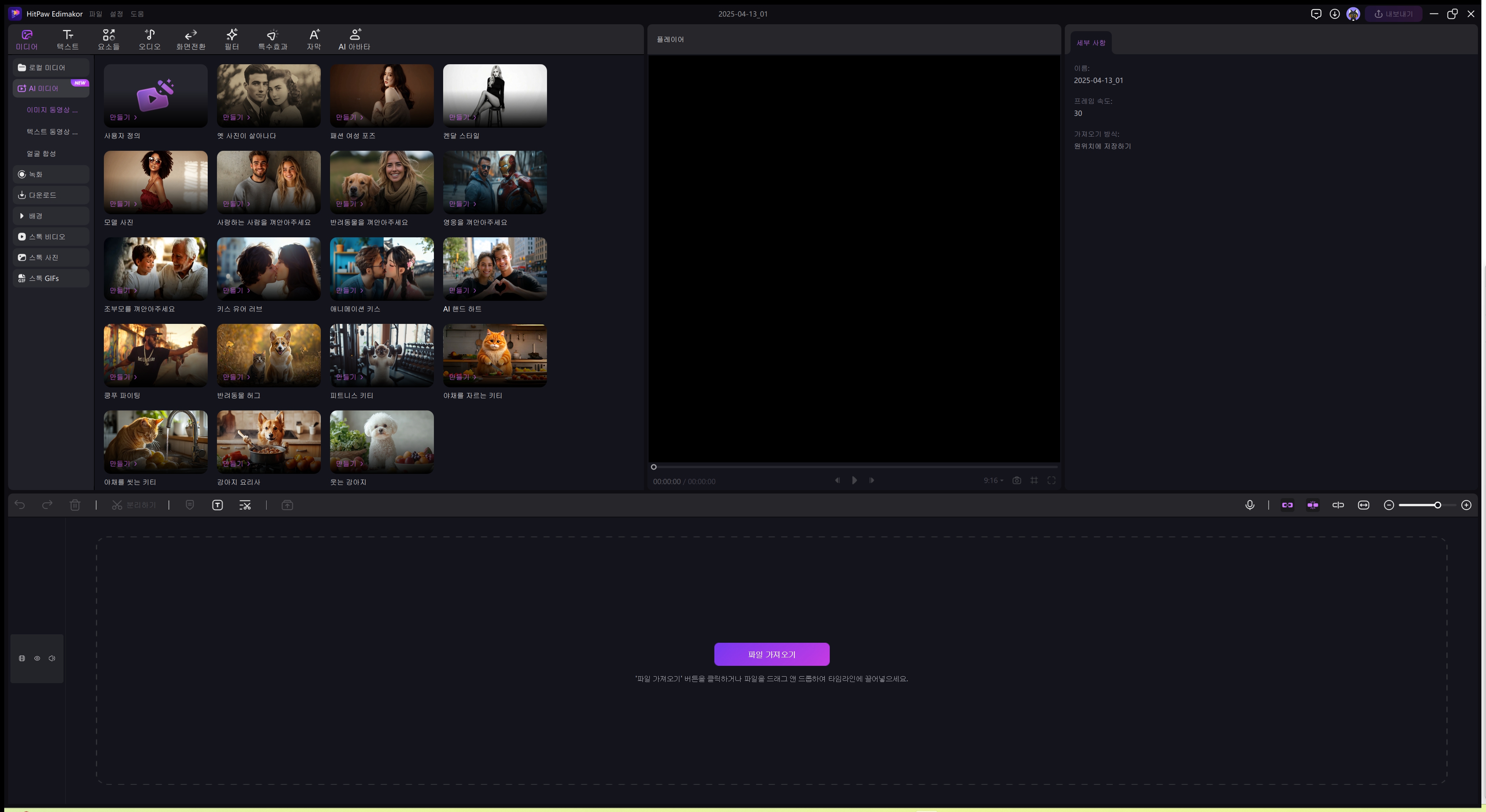This screenshot has width=1486, height=812.
Task: Mute the timeline track speaker icon
Action: [52, 659]
